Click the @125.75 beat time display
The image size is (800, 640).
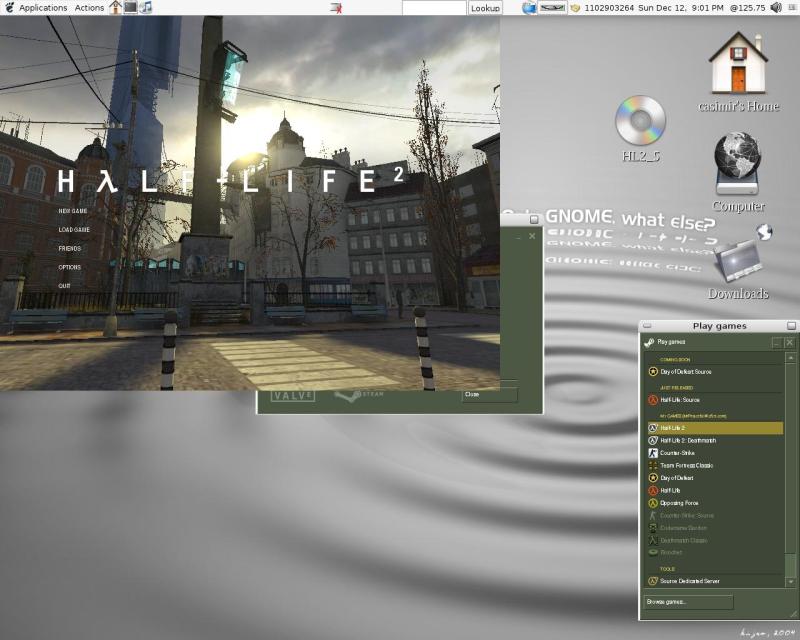(x=747, y=8)
